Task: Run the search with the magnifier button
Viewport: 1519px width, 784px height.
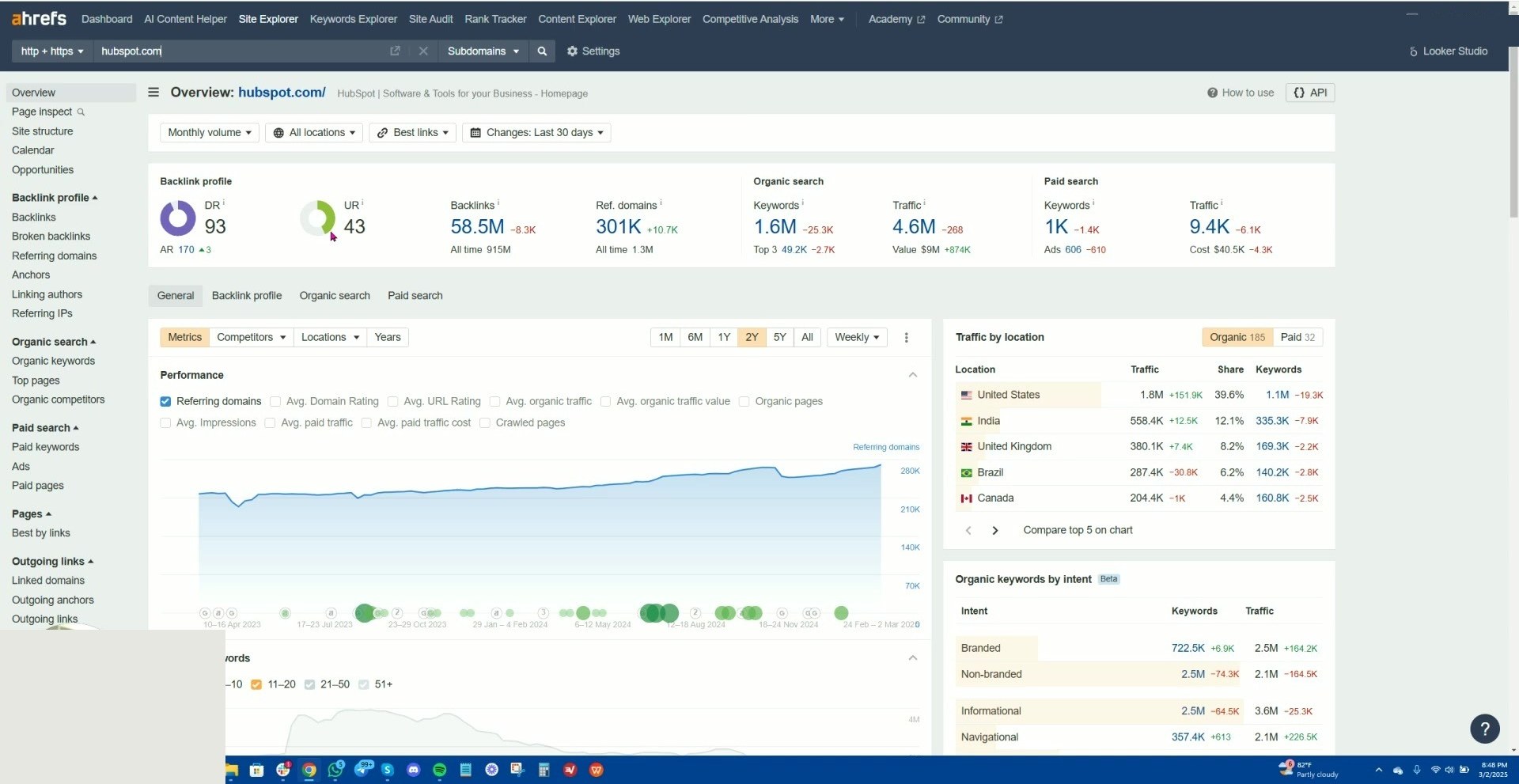Action: [x=542, y=51]
